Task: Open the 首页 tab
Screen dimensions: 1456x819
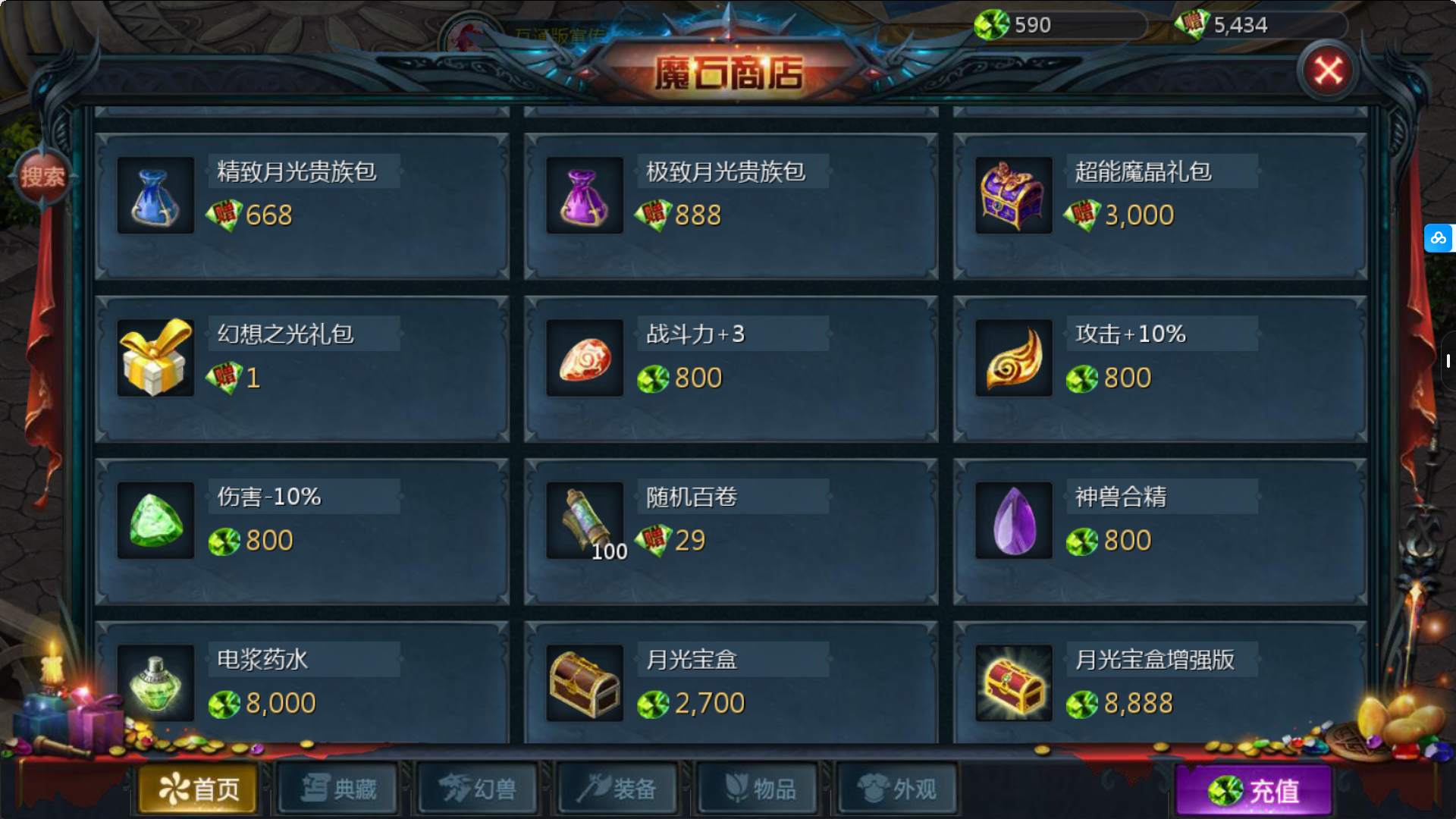Action: click(x=199, y=789)
